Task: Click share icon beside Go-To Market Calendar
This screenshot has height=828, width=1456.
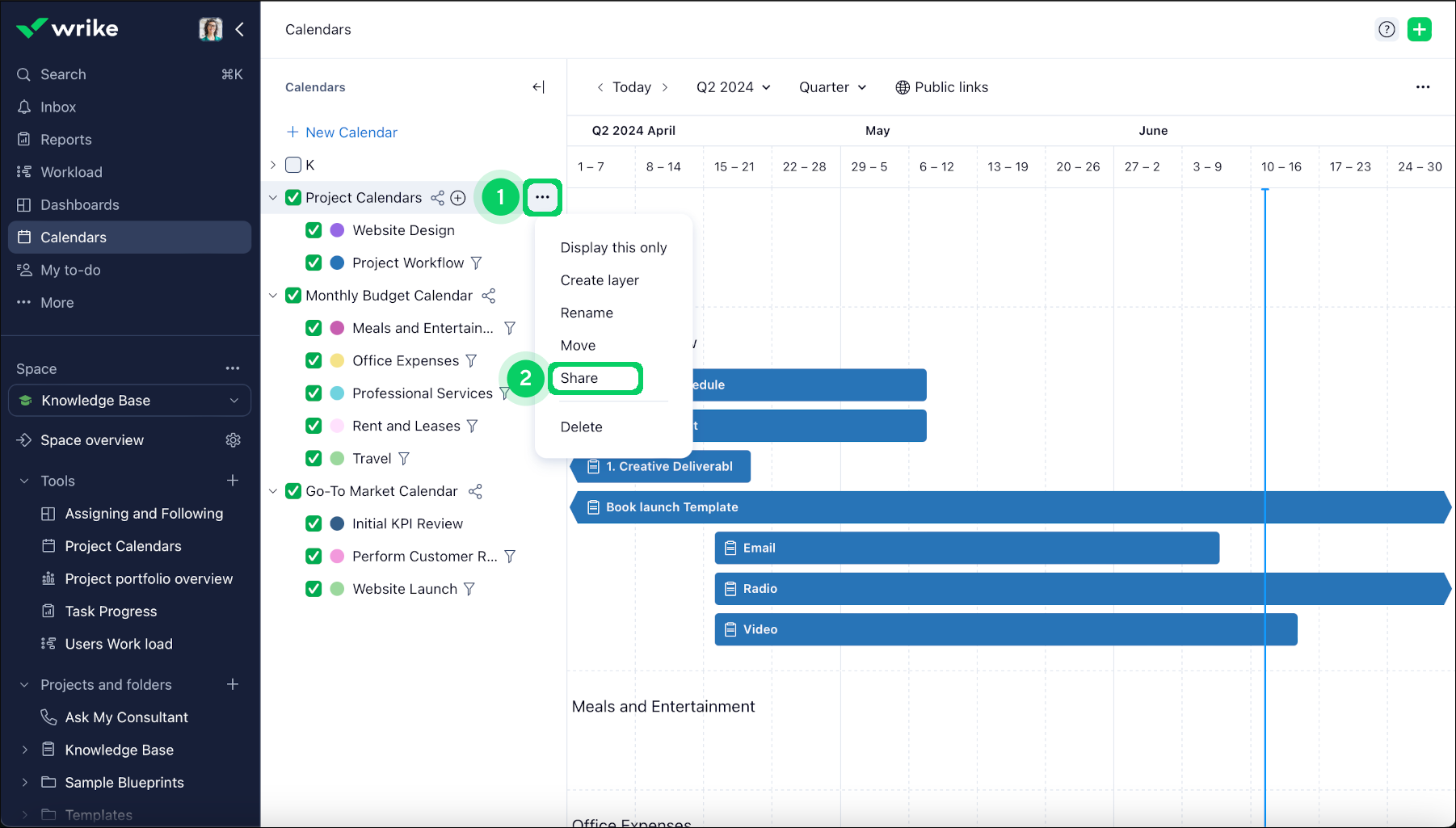Action: (x=476, y=491)
